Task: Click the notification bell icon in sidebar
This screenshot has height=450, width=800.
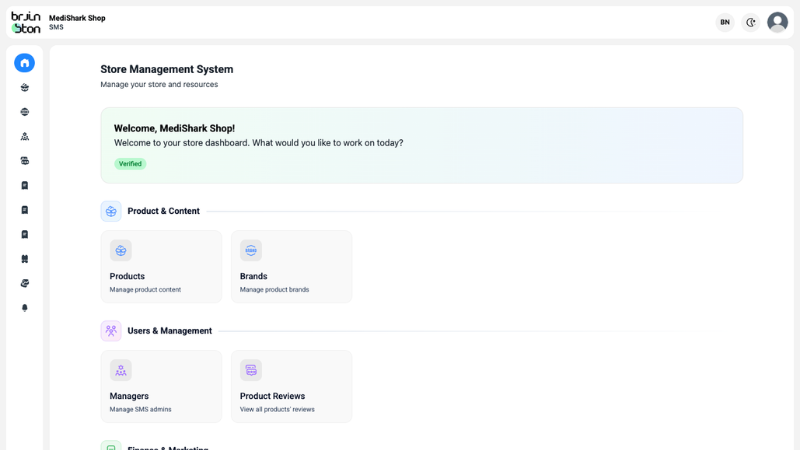Action: click(24, 308)
